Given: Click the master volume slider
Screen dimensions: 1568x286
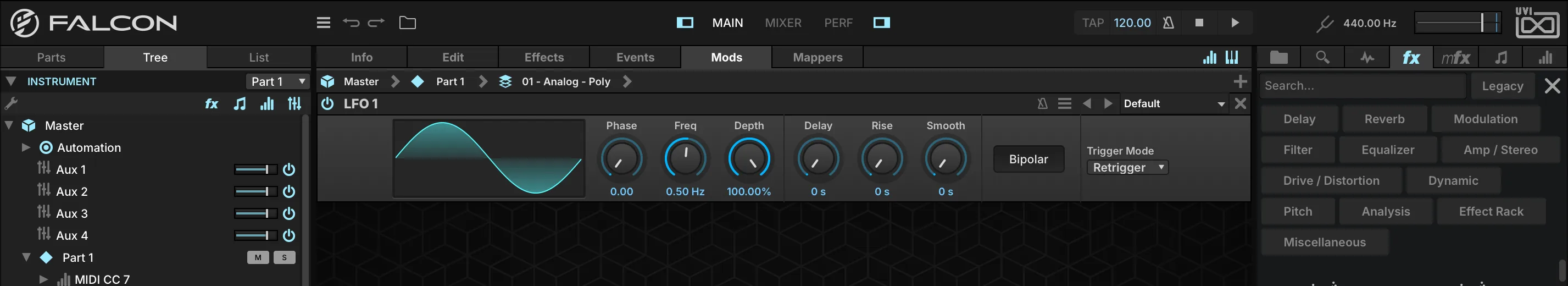Looking at the screenshot, I should (x=1457, y=23).
